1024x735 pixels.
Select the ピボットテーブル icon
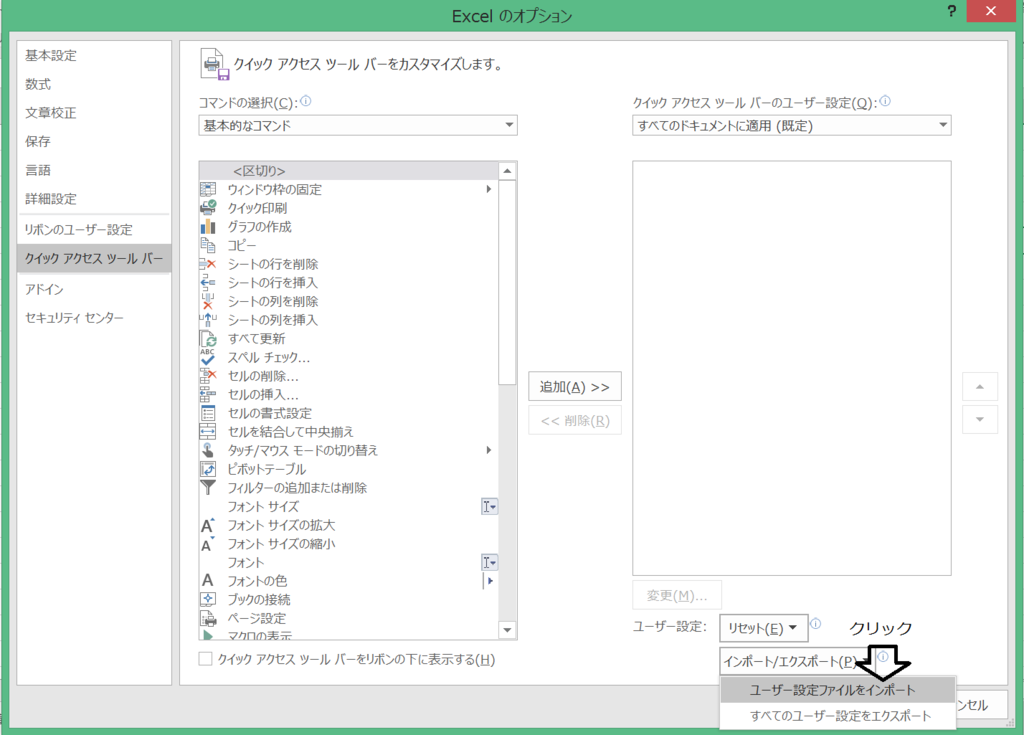pos(208,468)
